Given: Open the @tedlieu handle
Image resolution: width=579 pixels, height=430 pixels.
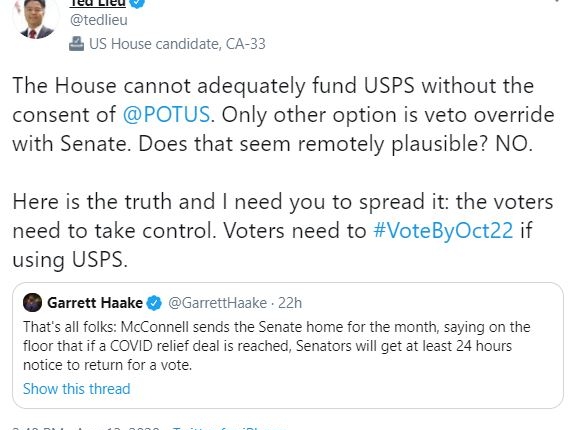Looking at the screenshot, I should [99, 20].
